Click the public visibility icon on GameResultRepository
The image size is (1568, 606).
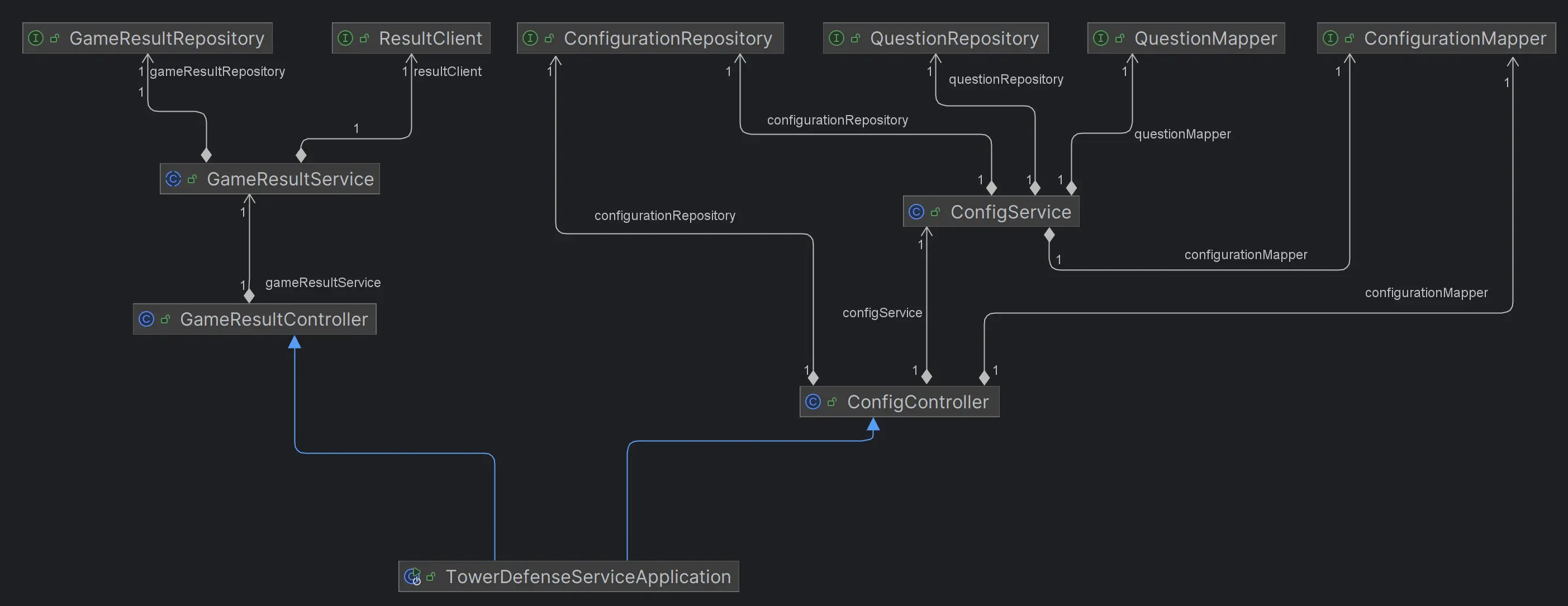55,39
